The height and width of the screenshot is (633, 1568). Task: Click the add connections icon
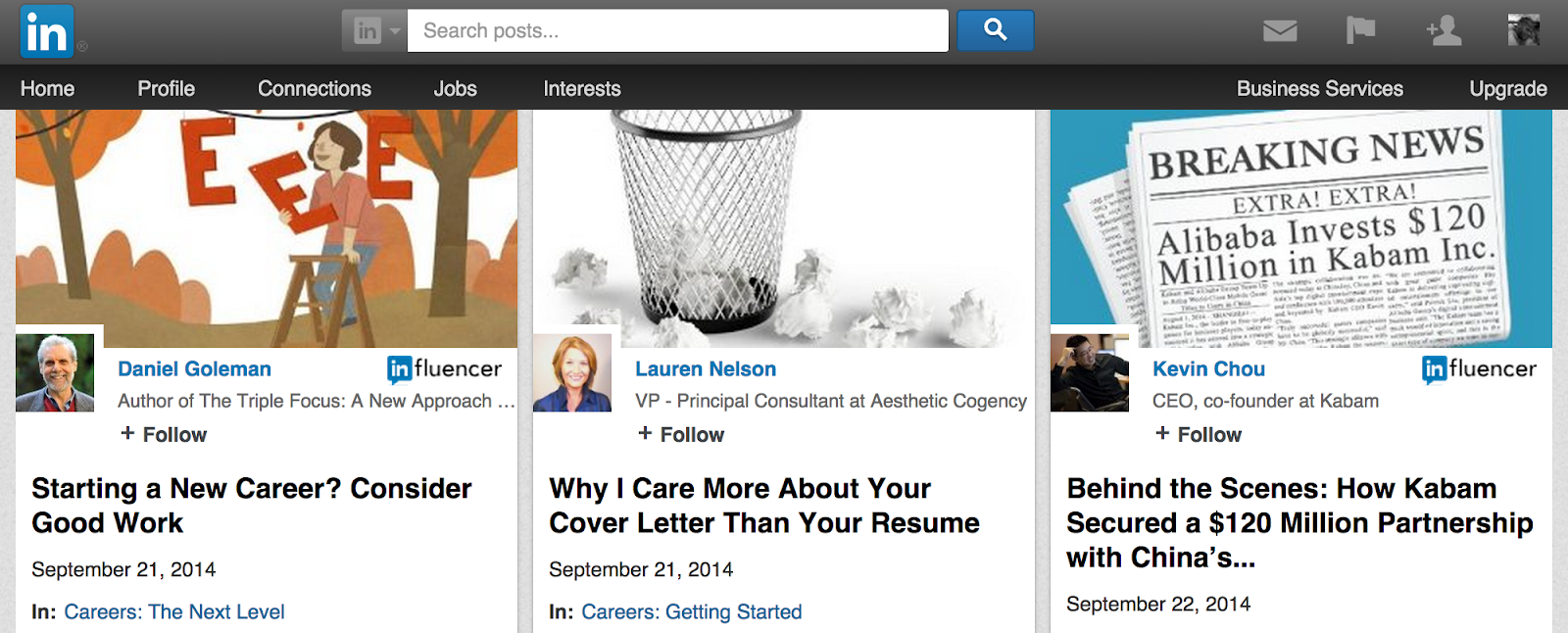(x=1444, y=30)
